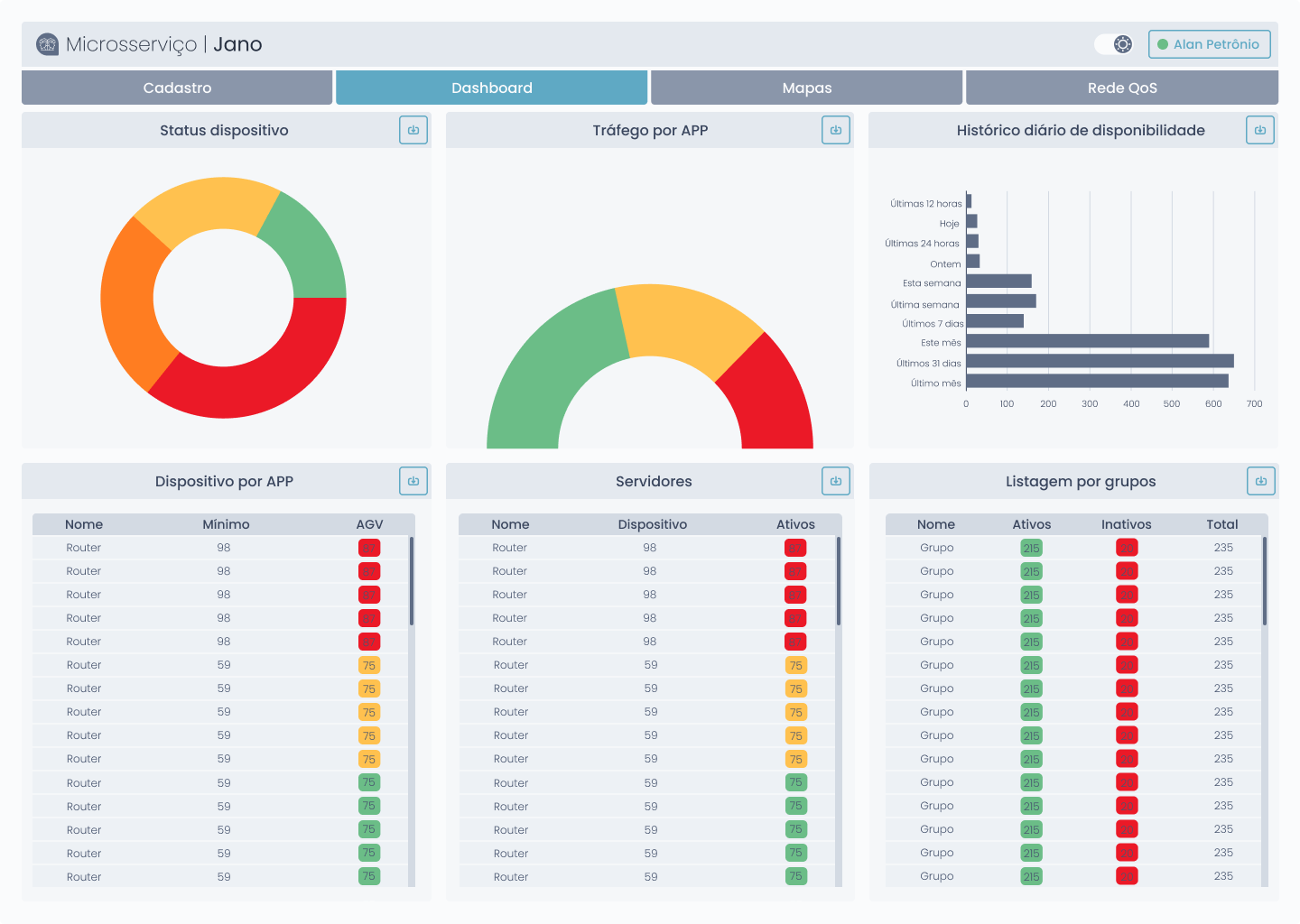Click the Últimos 7 dias bar
Image resolution: width=1300 pixels, height=924 pixels.
click(995, 321)
